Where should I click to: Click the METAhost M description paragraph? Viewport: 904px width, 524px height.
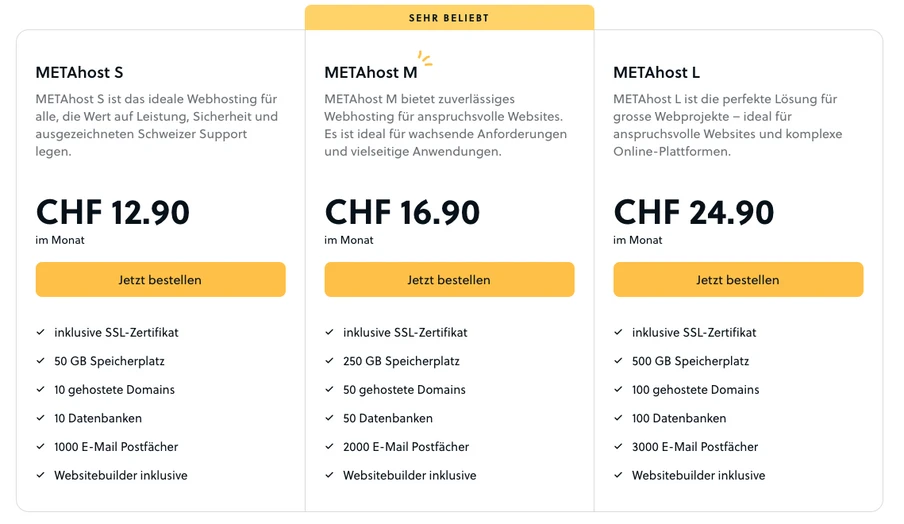point(446,125)
